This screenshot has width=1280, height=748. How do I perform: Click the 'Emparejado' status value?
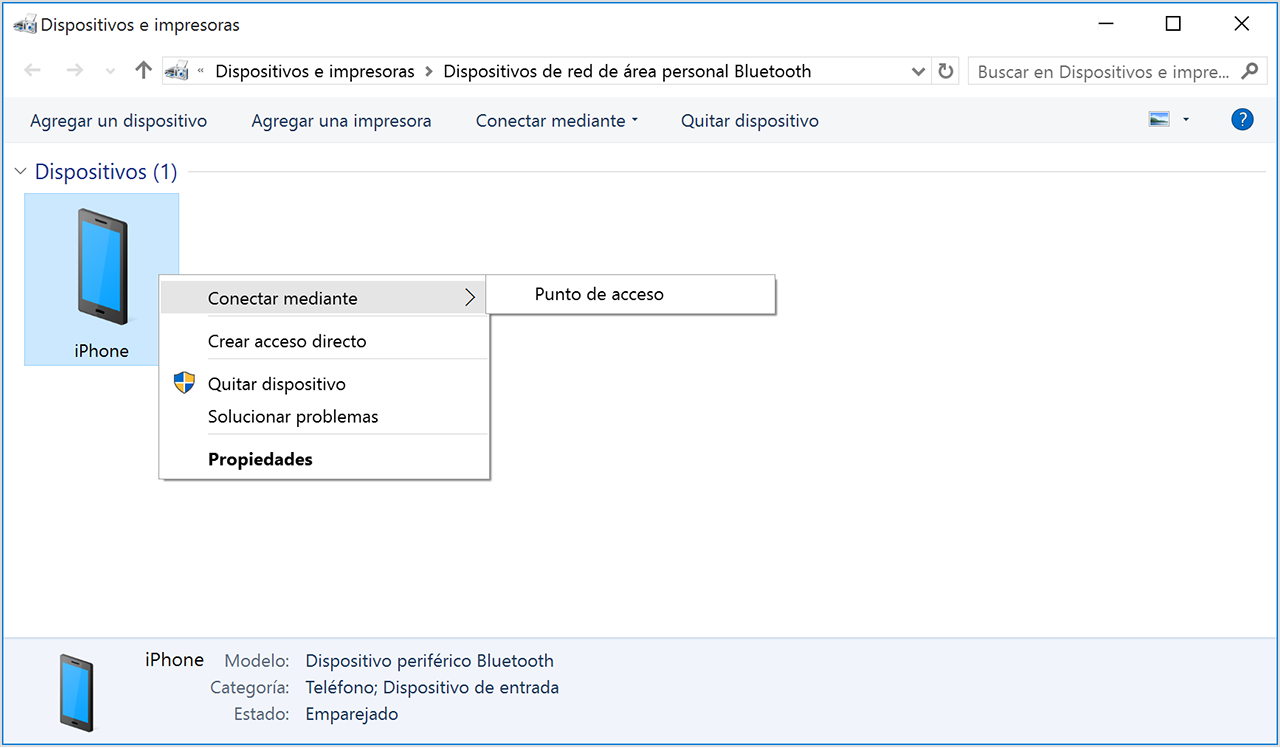click(352, 715)
